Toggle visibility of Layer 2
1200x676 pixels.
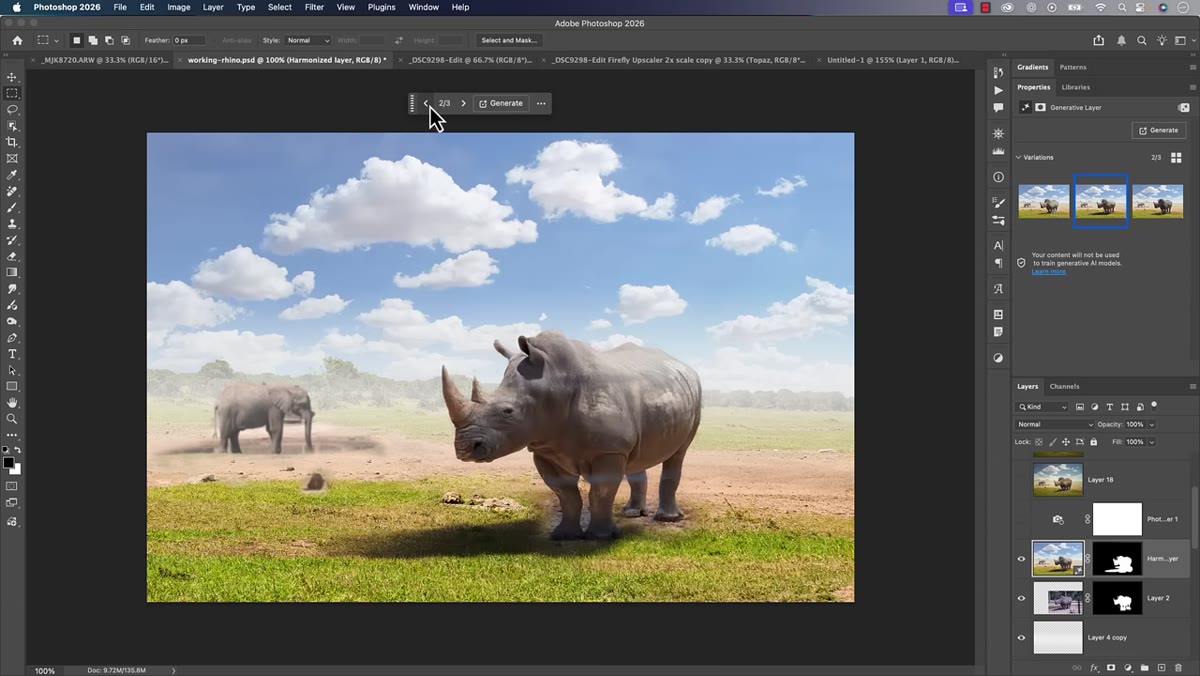1021,598
